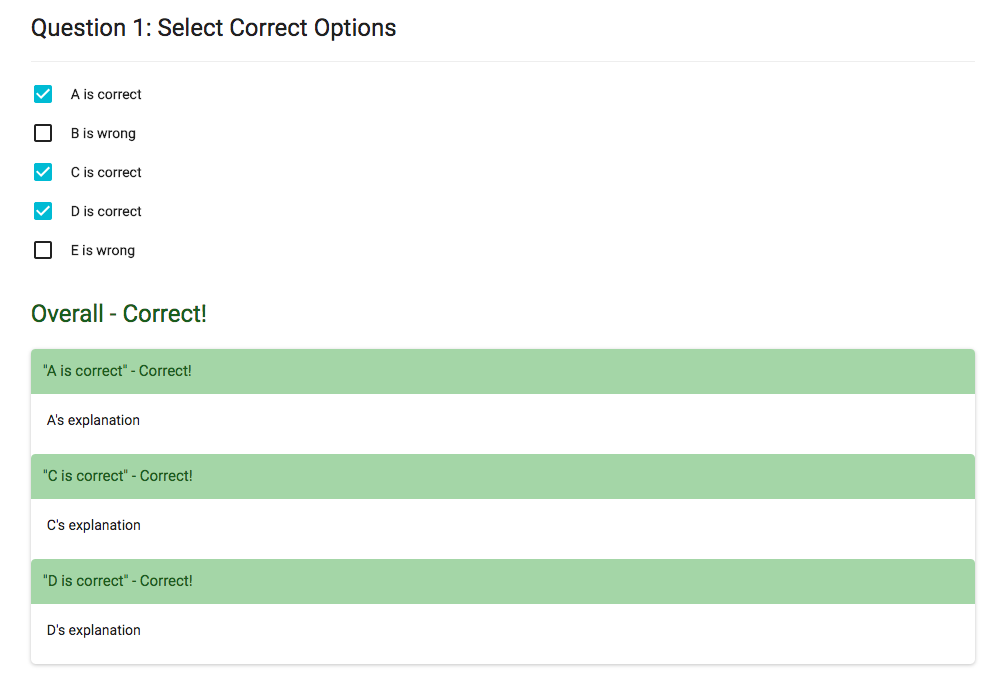Click the green "Correct!" banner for option D
The height and width of the screenshot is (680, 1006).
(501, 581)
